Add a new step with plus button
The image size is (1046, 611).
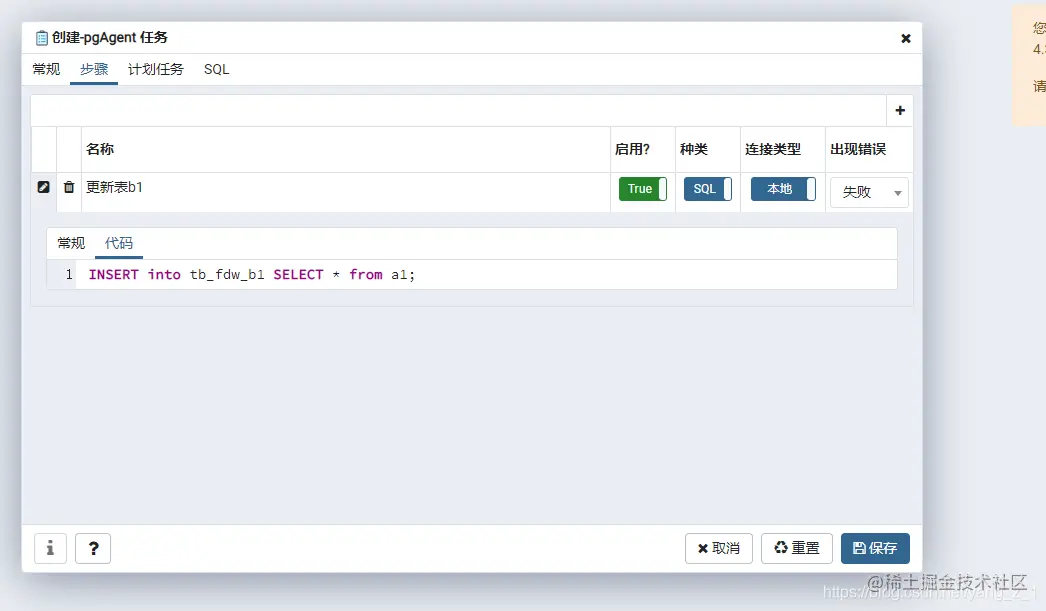coord(900,111)
